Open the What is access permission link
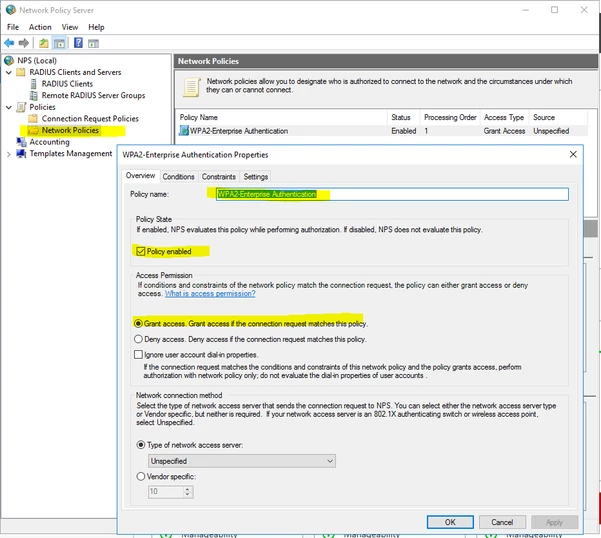601x538 pixels. pyautogui.click(x=210, y=294)
